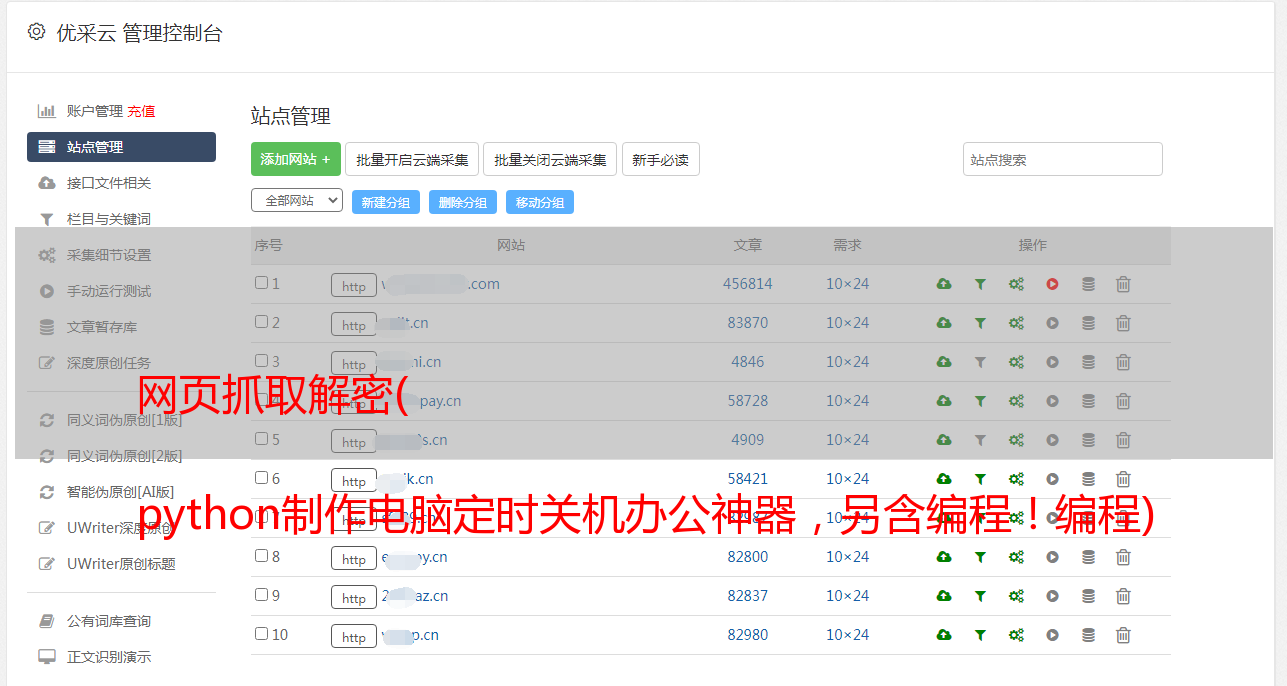The height and width of the screenshot is (686, 1287).
Task: Click the database stack icon in row 8
Action: pos(1088,557)
